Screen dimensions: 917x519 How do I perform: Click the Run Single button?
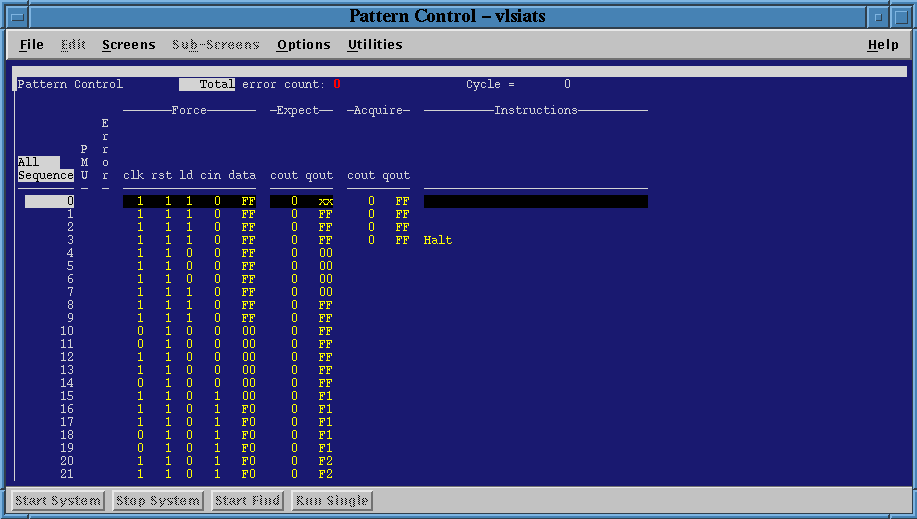click(332, 501)
